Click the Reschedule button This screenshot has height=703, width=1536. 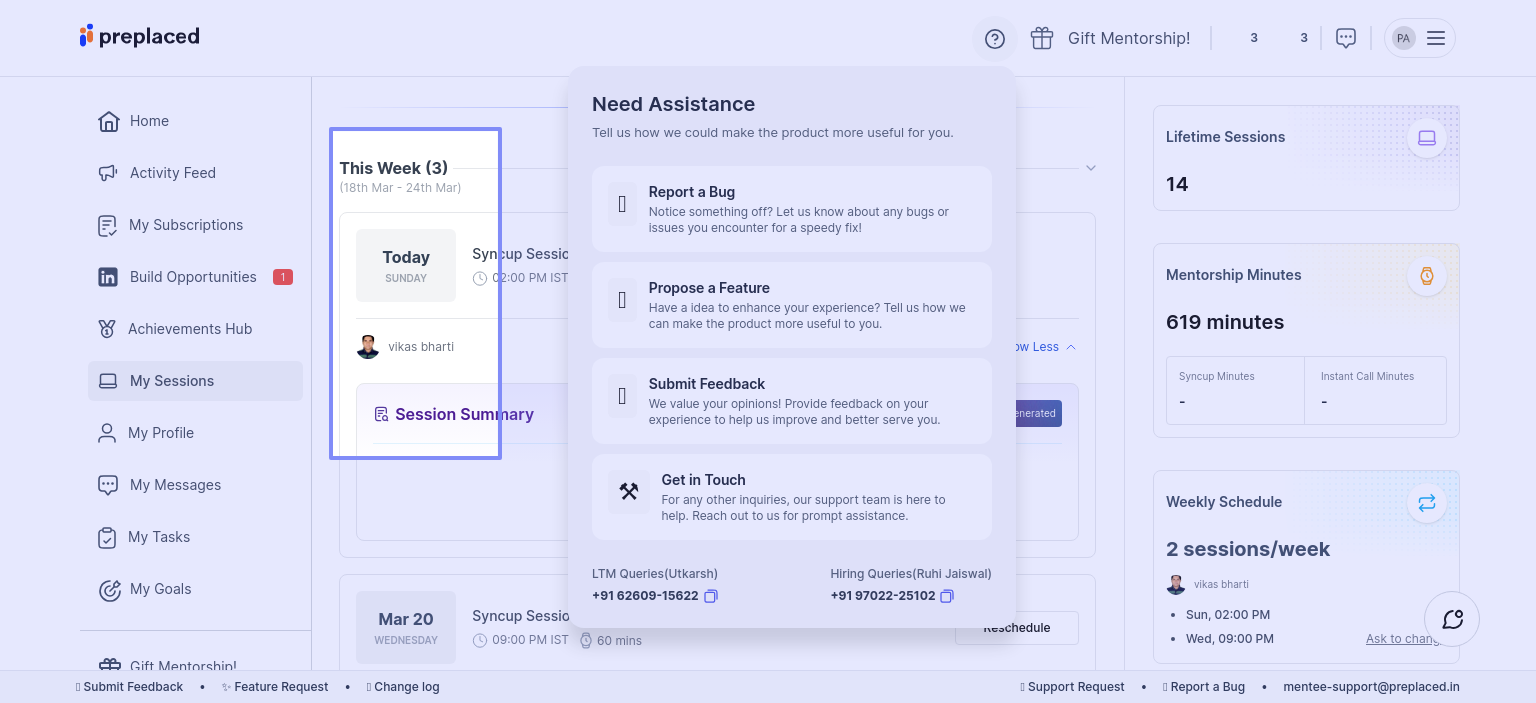[1016, 628]
